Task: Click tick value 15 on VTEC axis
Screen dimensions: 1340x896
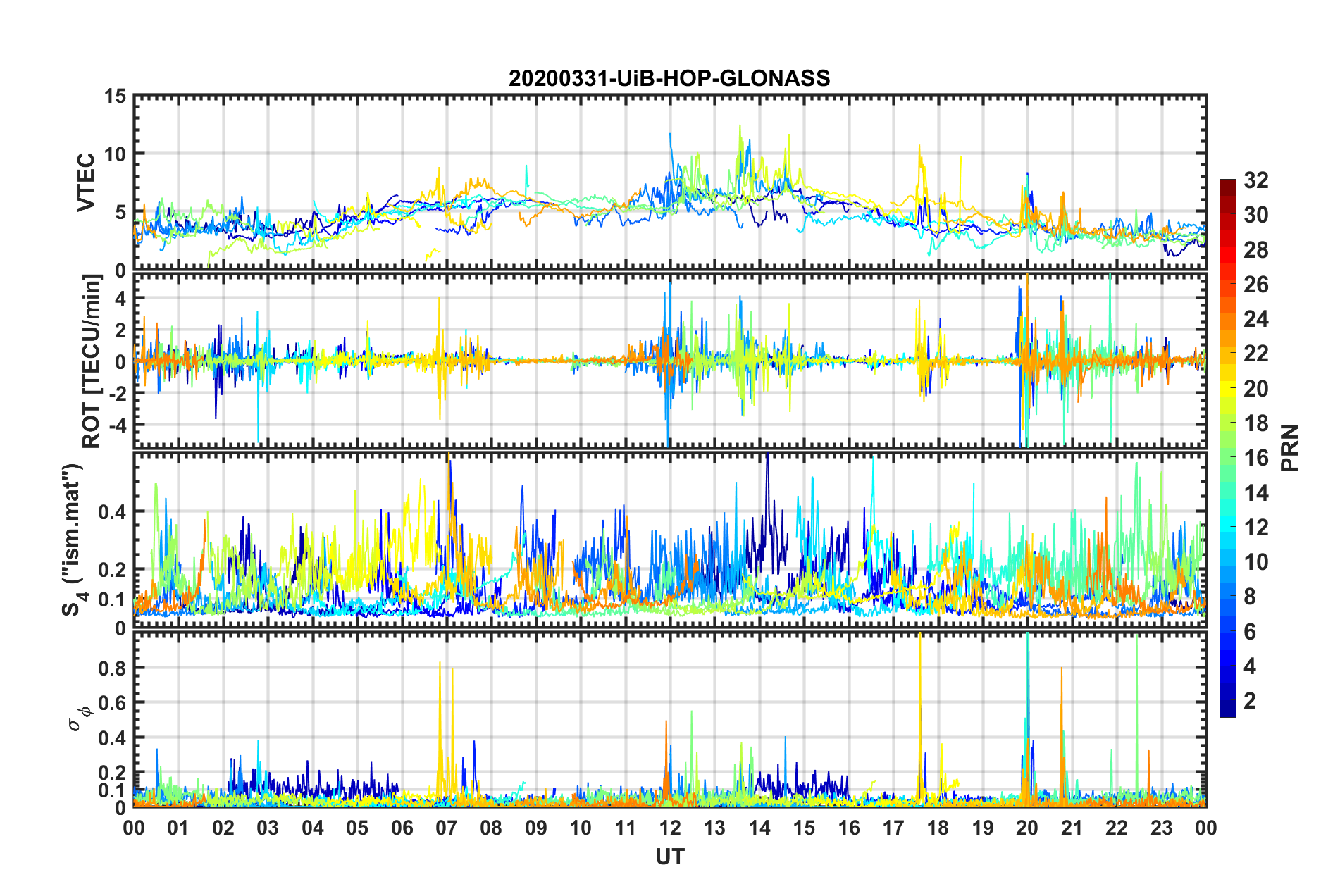Action: [x=116, y=96]
